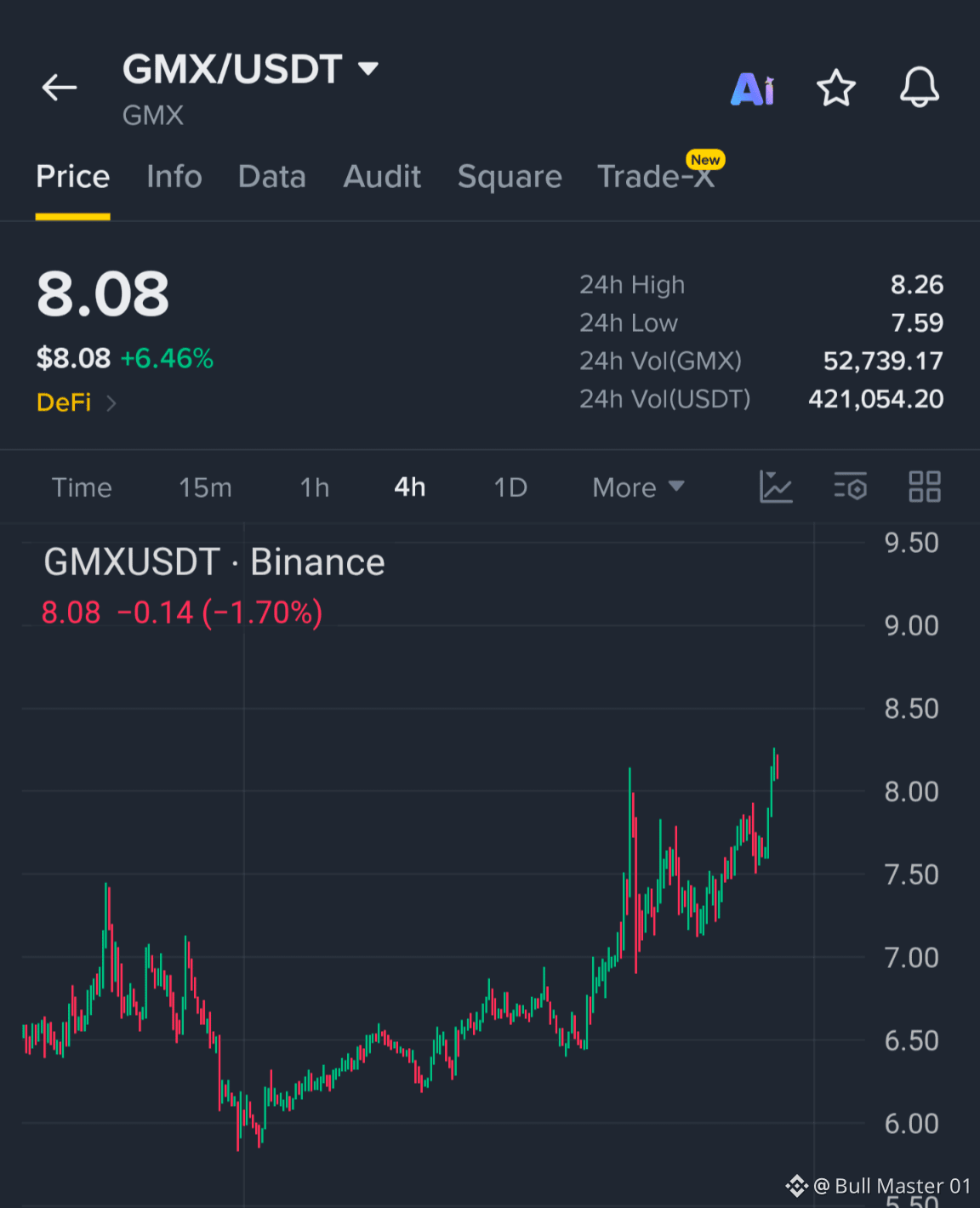Tap the GMX/USDT pair title
The height and width of the screenshot is (1208, 980).
(232, 69)
